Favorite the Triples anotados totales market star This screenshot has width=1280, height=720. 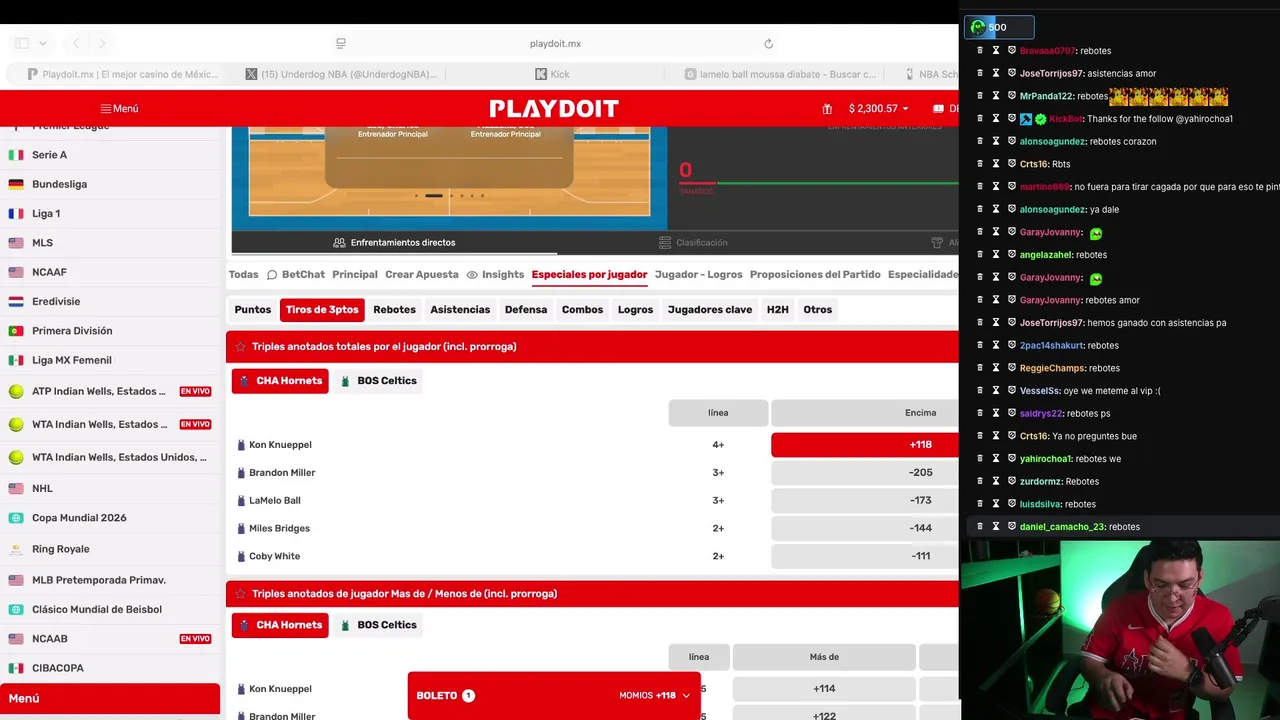pyautogui.click(x=240, y=346)
